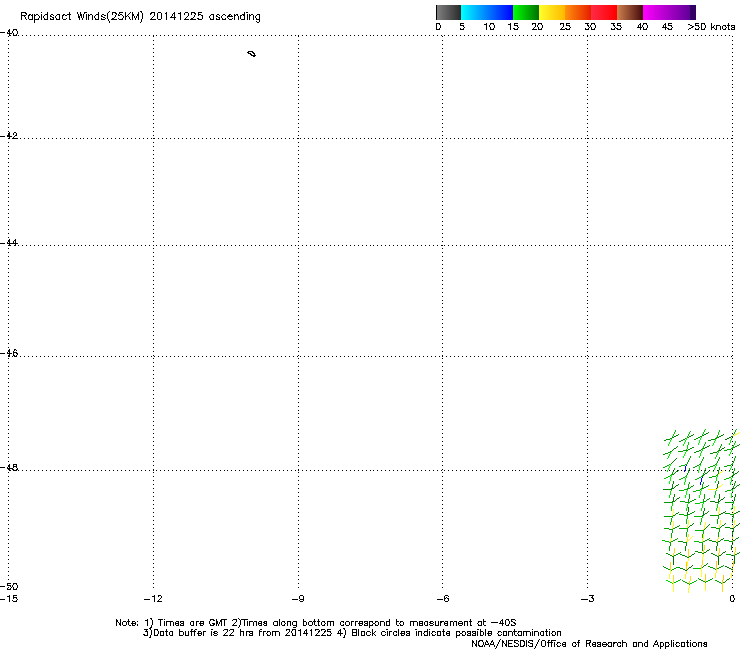Click the small black contour mark near -40 latitude
The image size is (740, 650).
coord(252,54)
